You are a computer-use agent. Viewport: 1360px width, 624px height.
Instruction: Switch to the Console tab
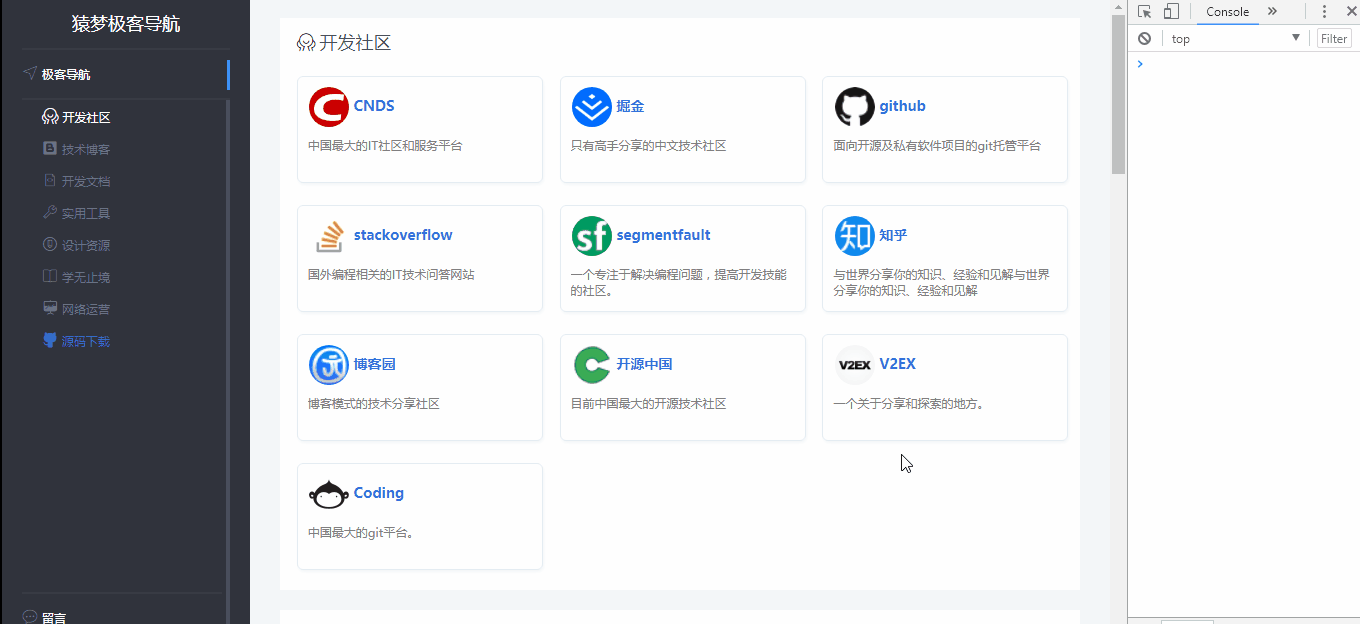pyautogui.click(x=1226, y=11)
